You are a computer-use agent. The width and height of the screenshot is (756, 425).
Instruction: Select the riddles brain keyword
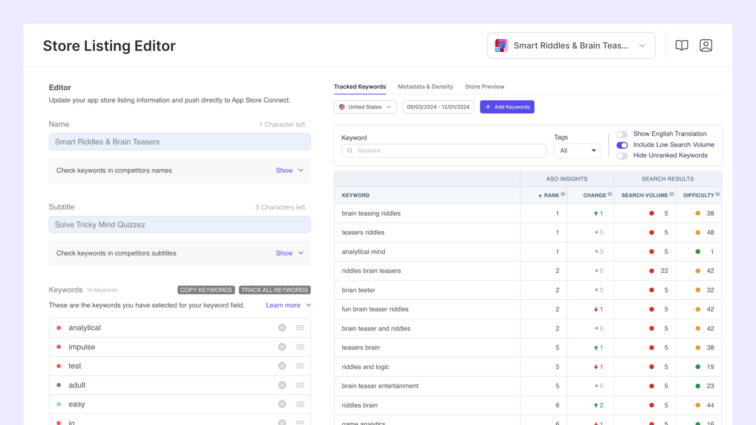click(359, 405)
